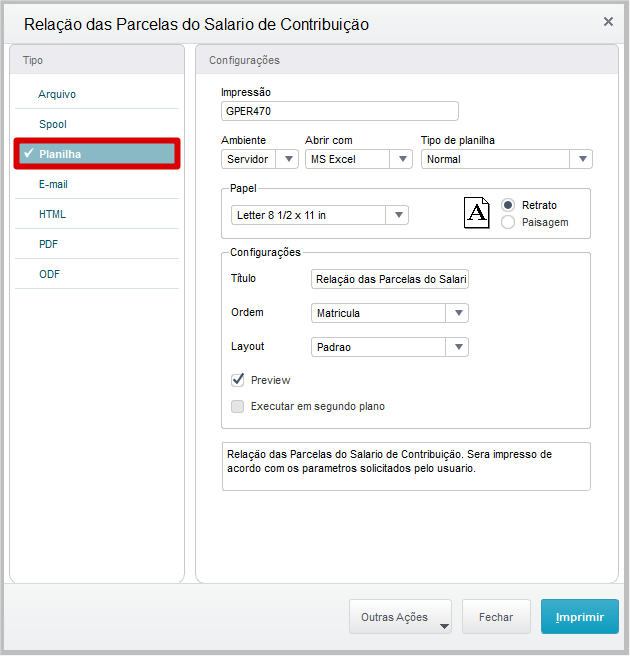The image size is (630, 656).
Task: Click the Fechar button
Action: 496,617
